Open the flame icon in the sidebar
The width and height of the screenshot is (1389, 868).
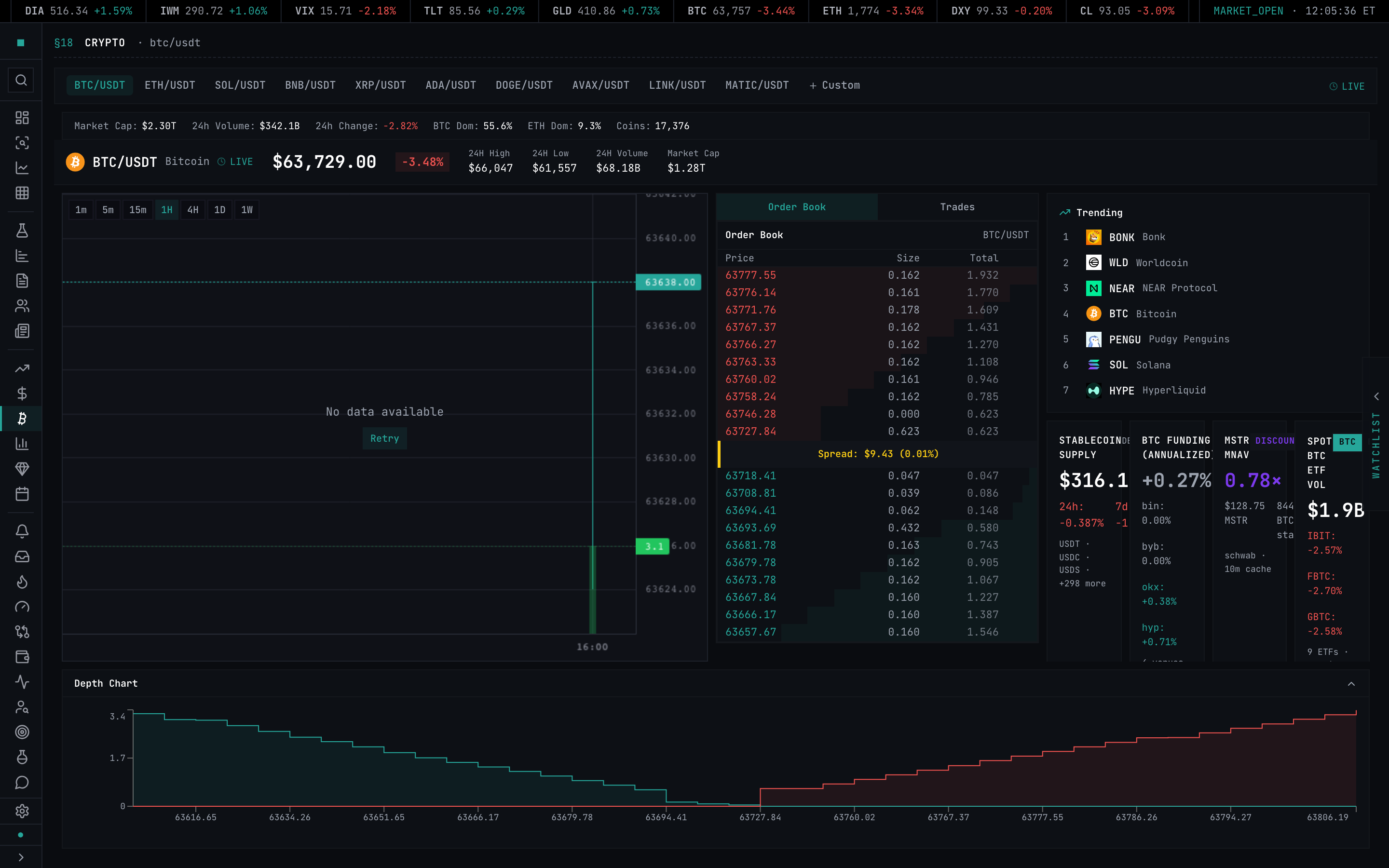22,582
